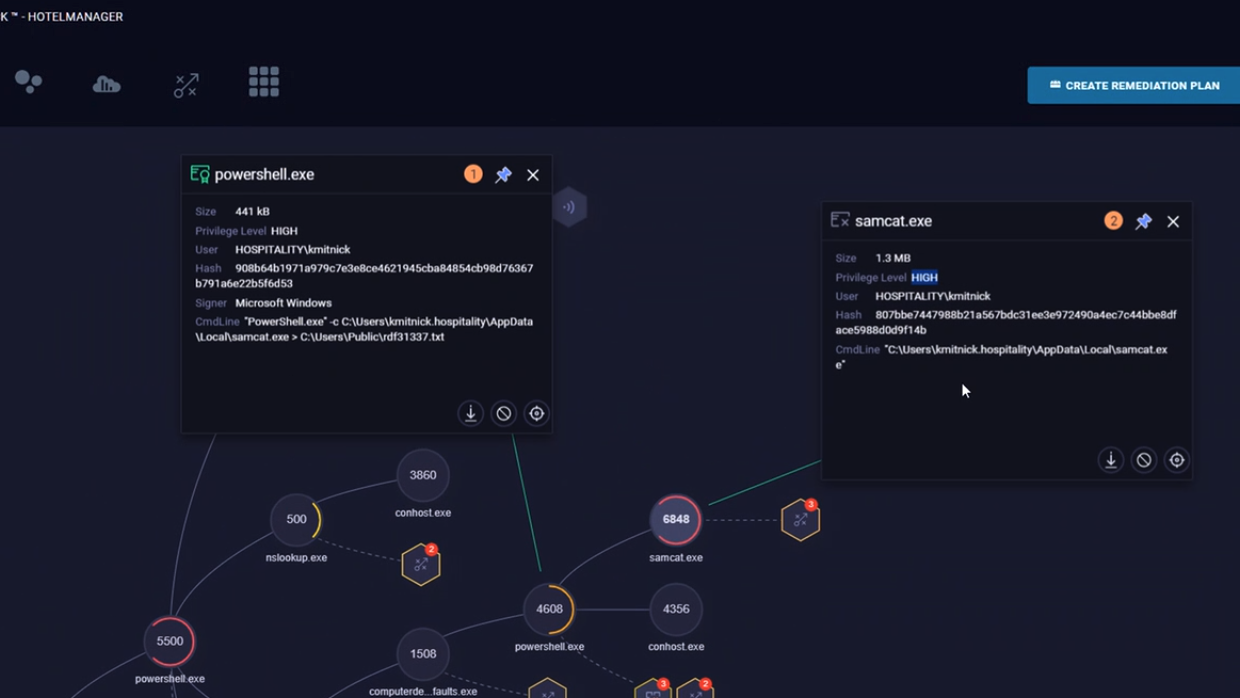
Task: Click powershell.exe card hash value
Action: [x=364, y=276]
